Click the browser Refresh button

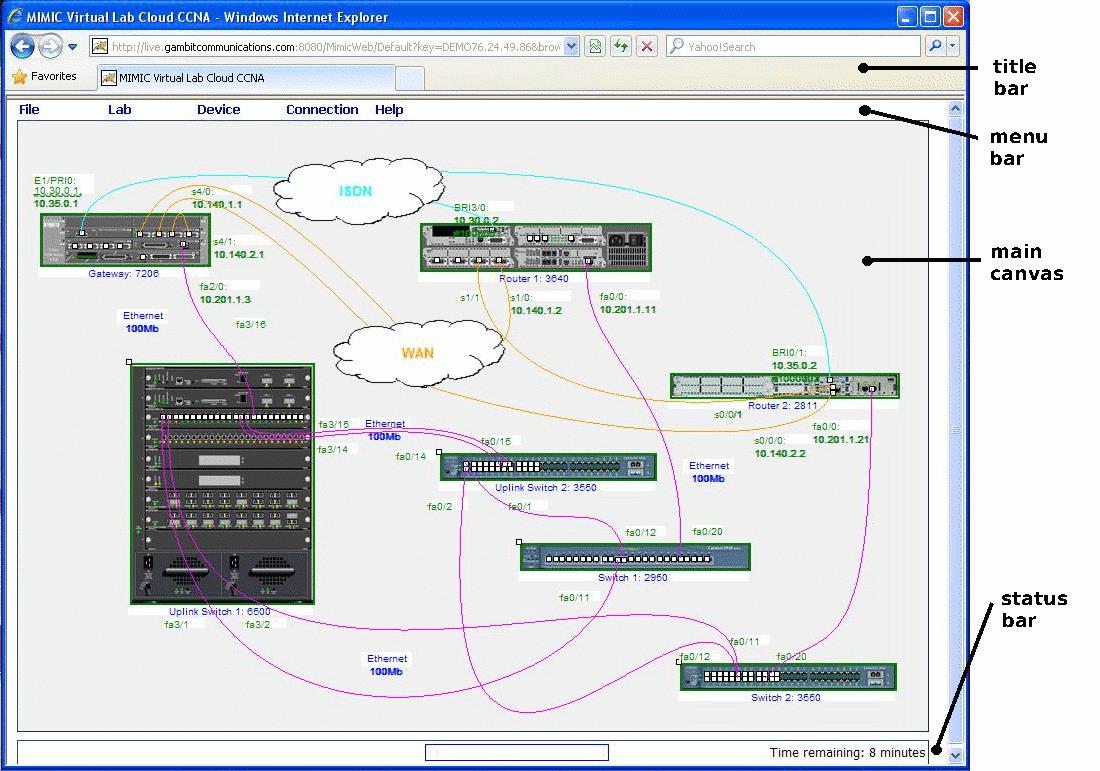[621, 47]
